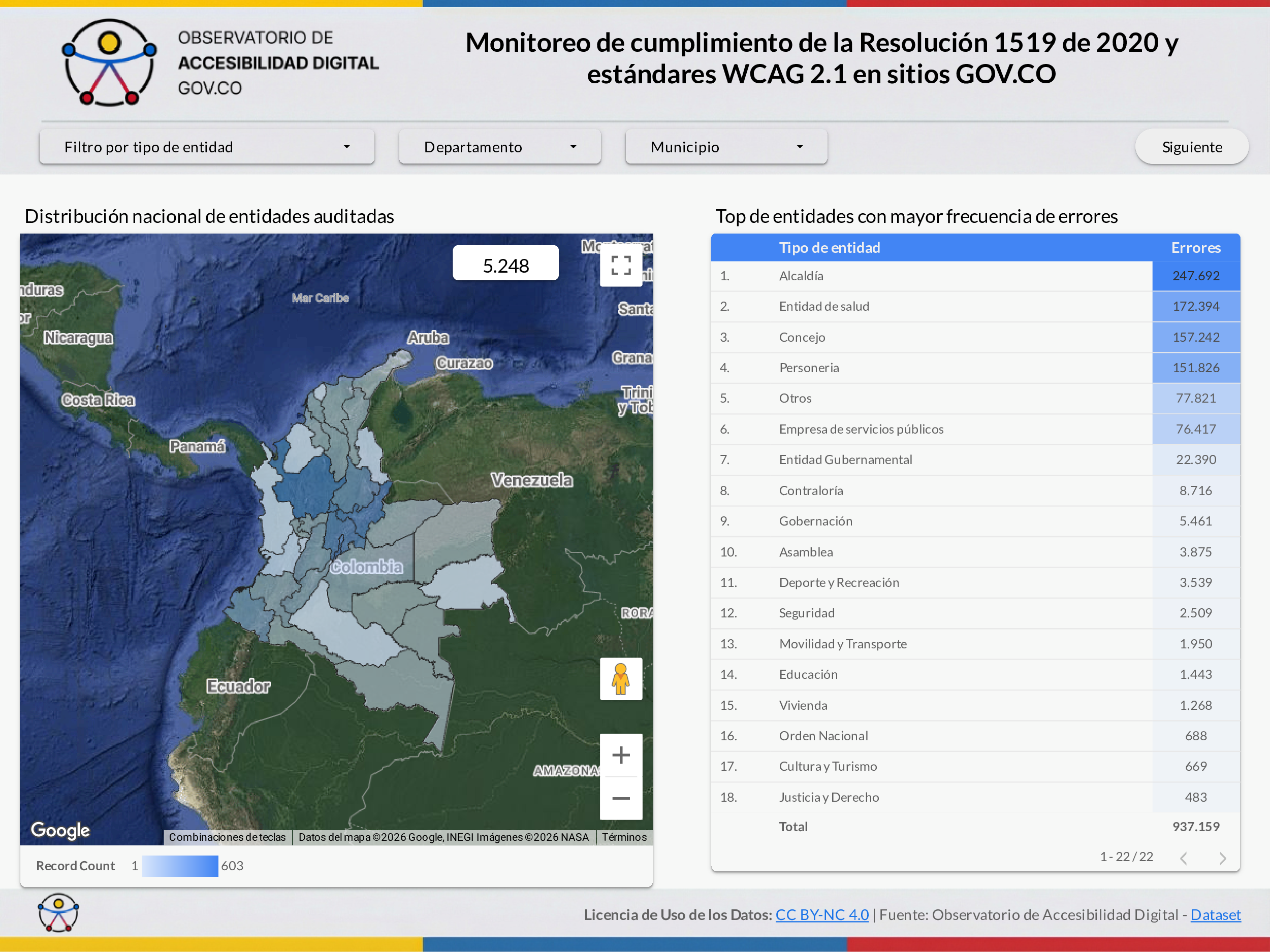Select the Asamblea row
The width and height of the screenshot is (1270, 952).
coord(975,552)
